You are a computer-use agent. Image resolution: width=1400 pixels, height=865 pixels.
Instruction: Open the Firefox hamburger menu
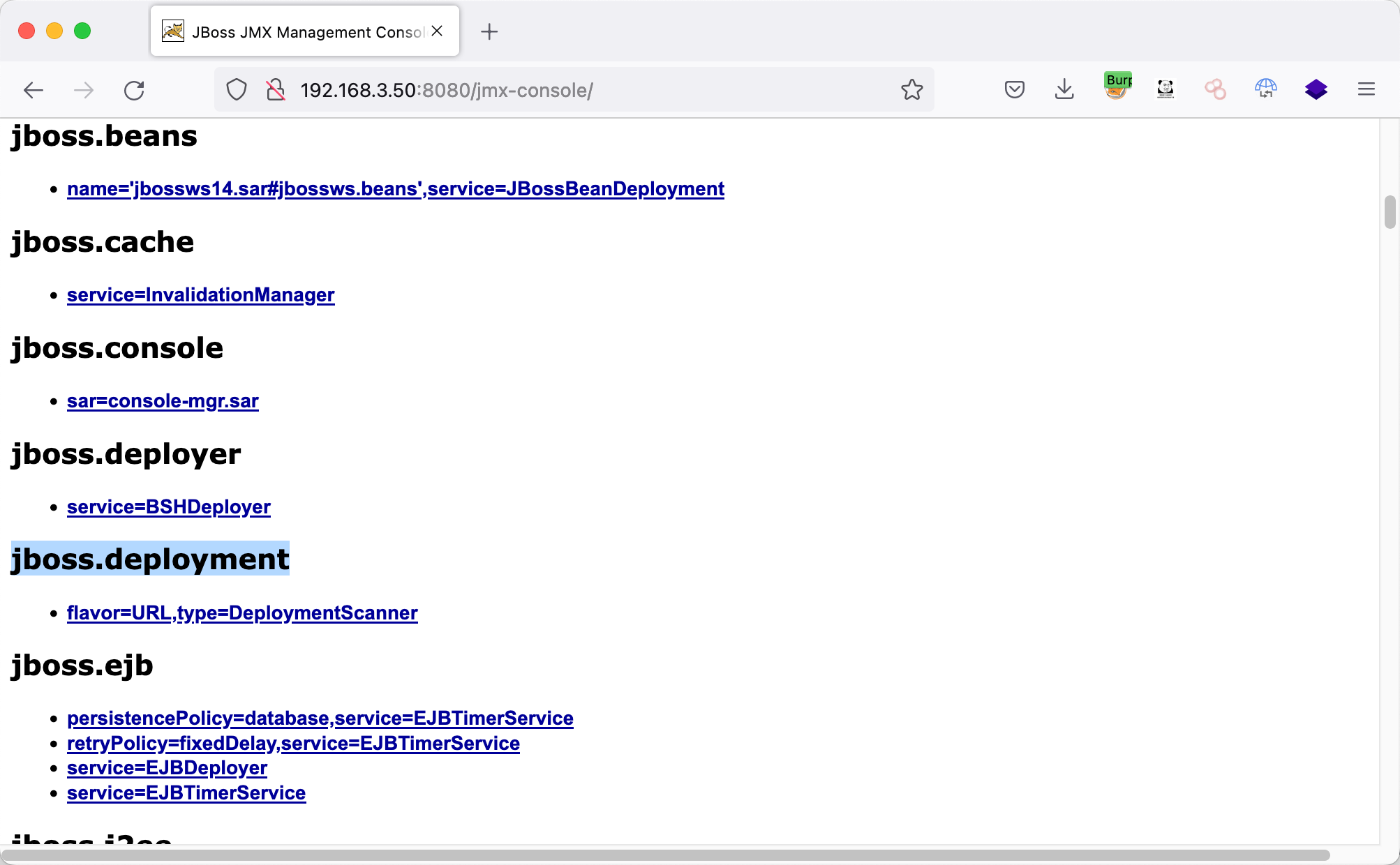[1366, 89]
